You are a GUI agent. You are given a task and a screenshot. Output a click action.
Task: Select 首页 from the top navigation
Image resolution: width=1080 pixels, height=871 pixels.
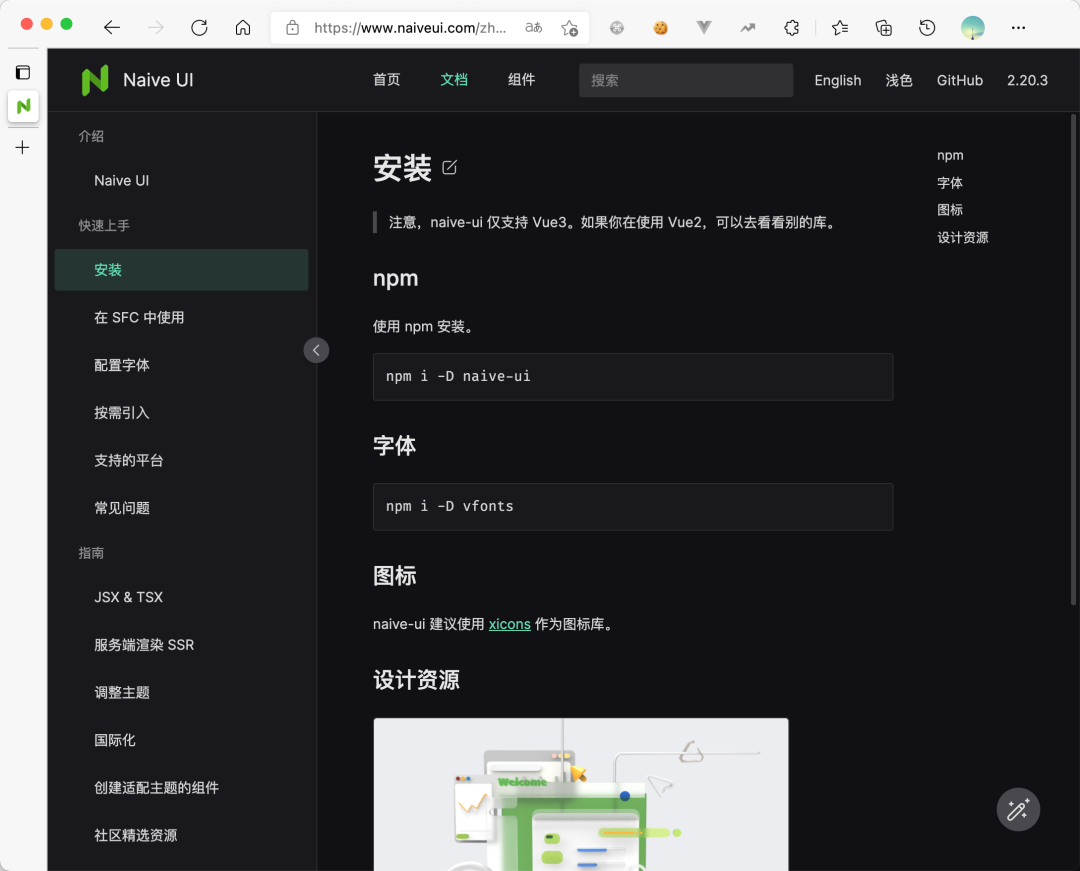point(386,80)
